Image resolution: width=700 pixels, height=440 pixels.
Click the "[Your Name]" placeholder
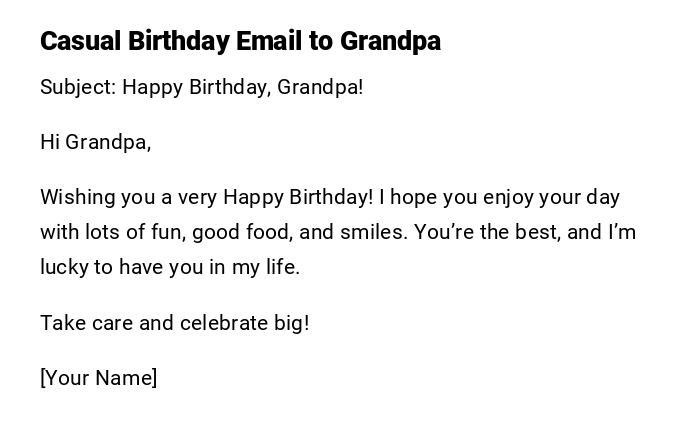[x=98, y=378]
